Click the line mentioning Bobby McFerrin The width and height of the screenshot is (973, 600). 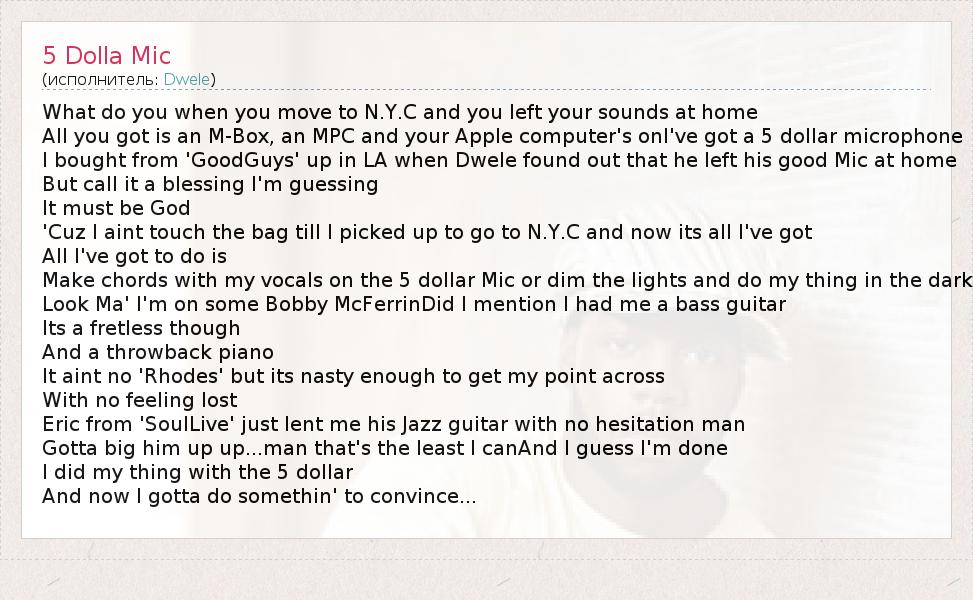tap(414, 304)
